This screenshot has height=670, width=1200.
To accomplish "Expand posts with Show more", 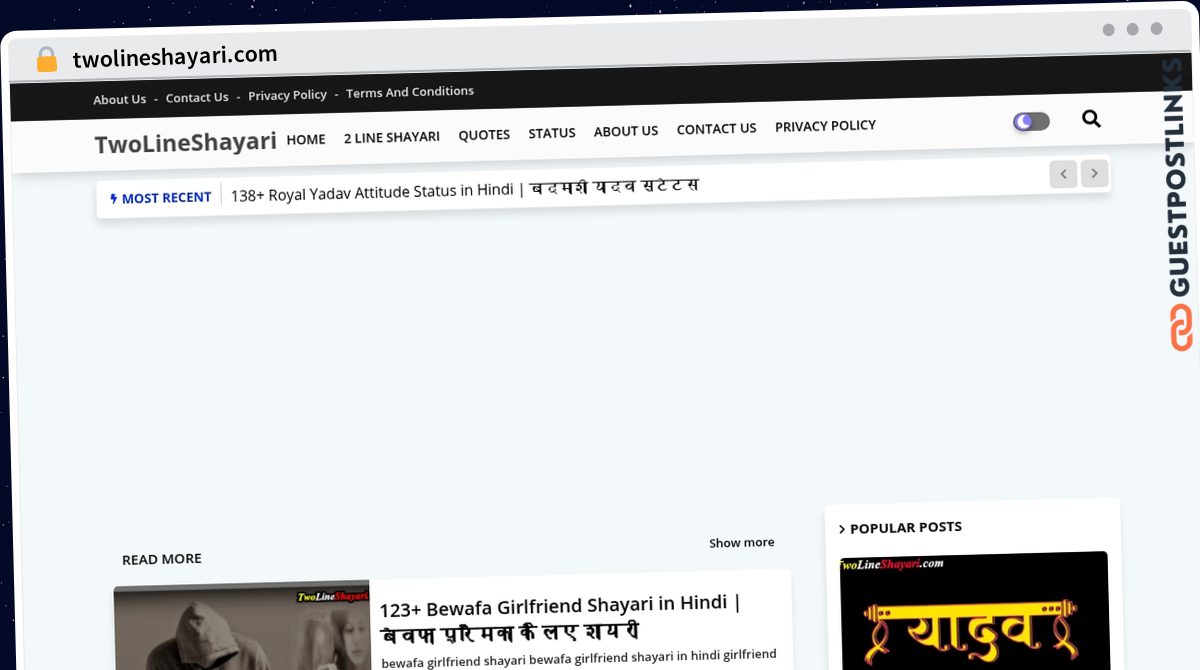I will 741,543.
